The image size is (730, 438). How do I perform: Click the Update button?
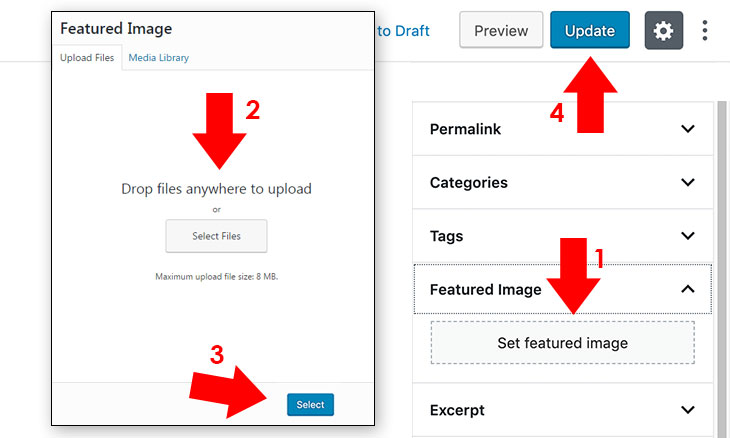590,31
